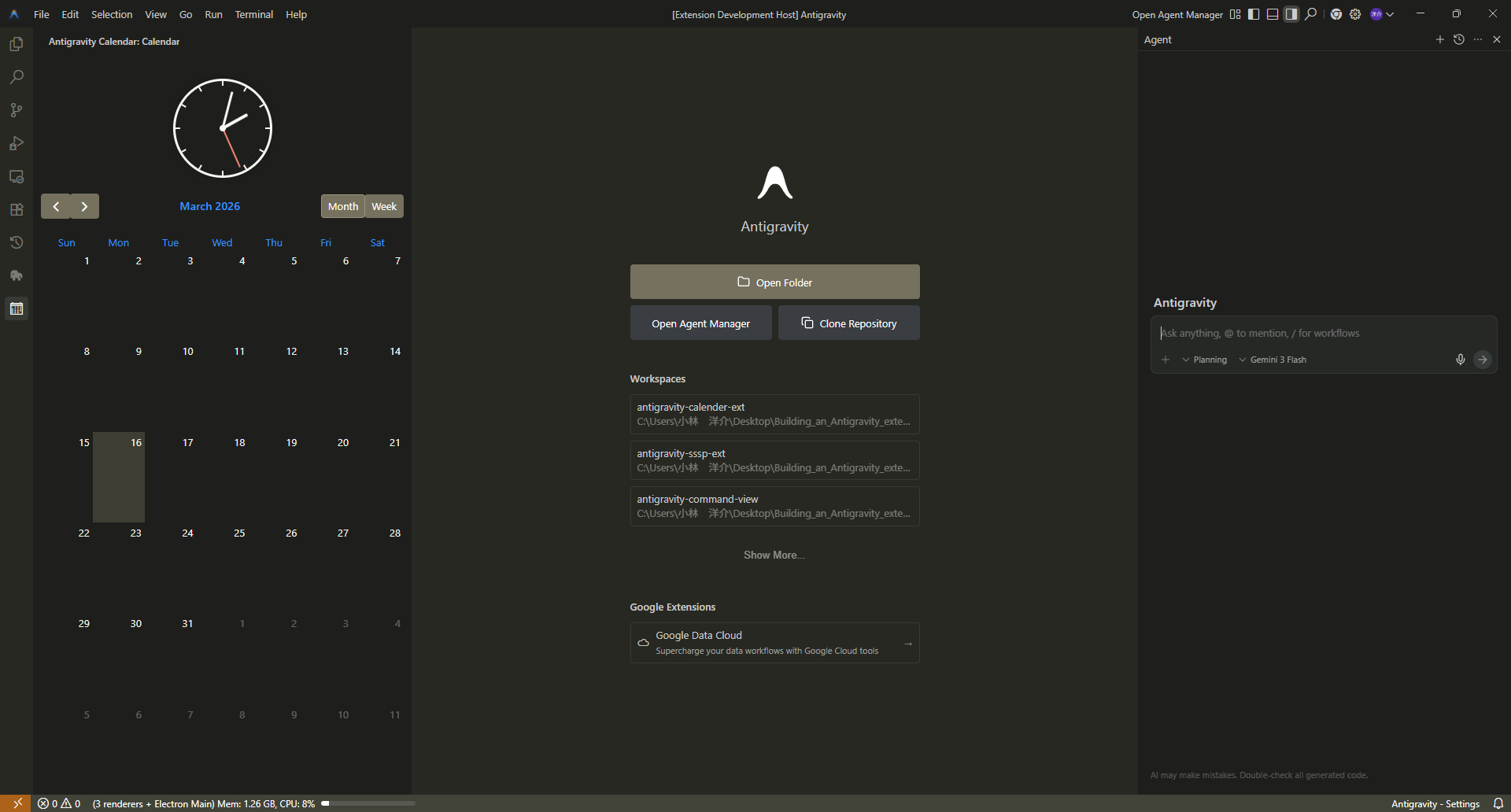Open the Gemini 3 Flash model selector
This screenshot has height=812, width=1511.
coord(1273,360)
